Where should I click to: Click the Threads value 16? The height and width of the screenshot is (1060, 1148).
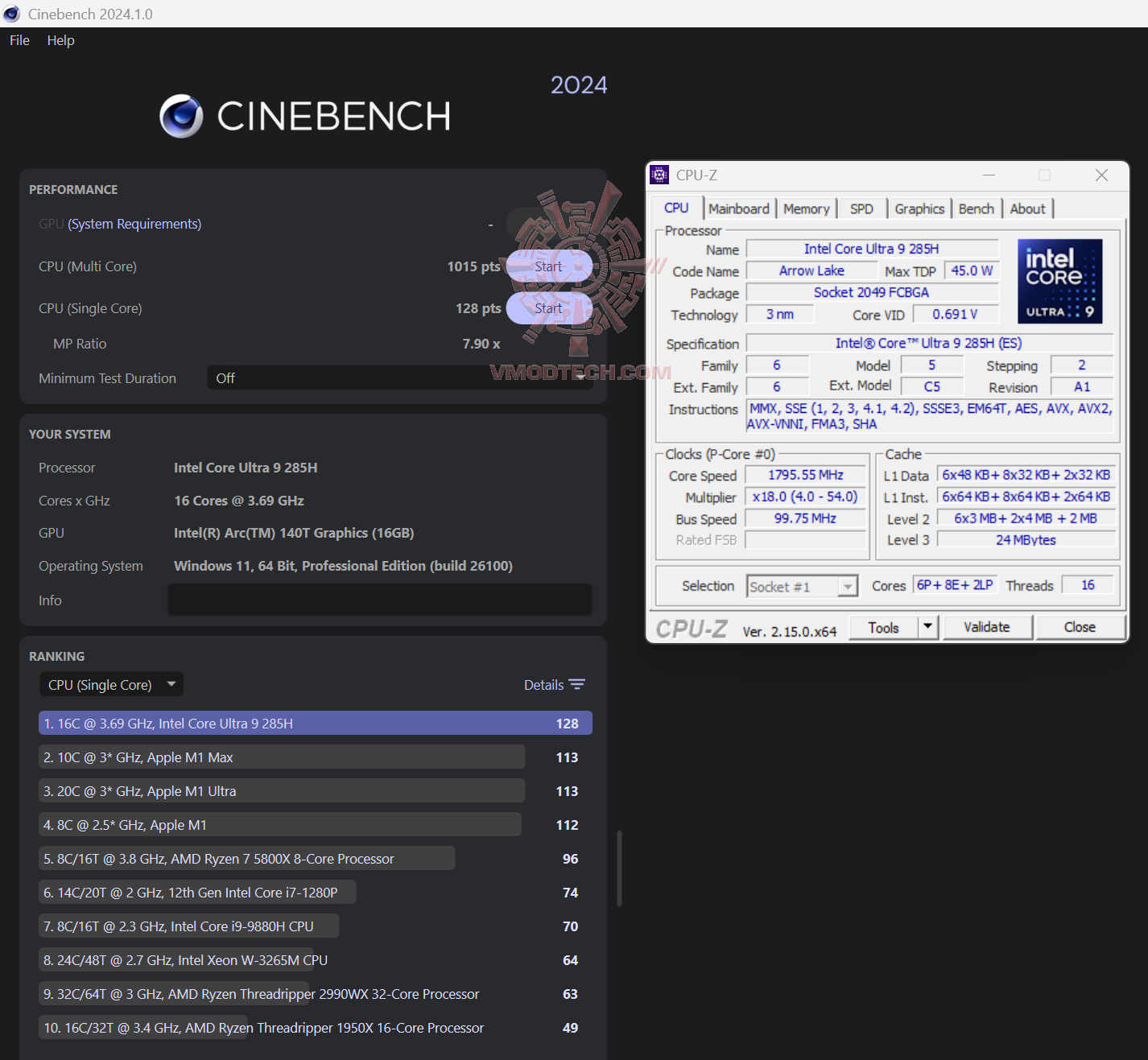coord(1088,585)
